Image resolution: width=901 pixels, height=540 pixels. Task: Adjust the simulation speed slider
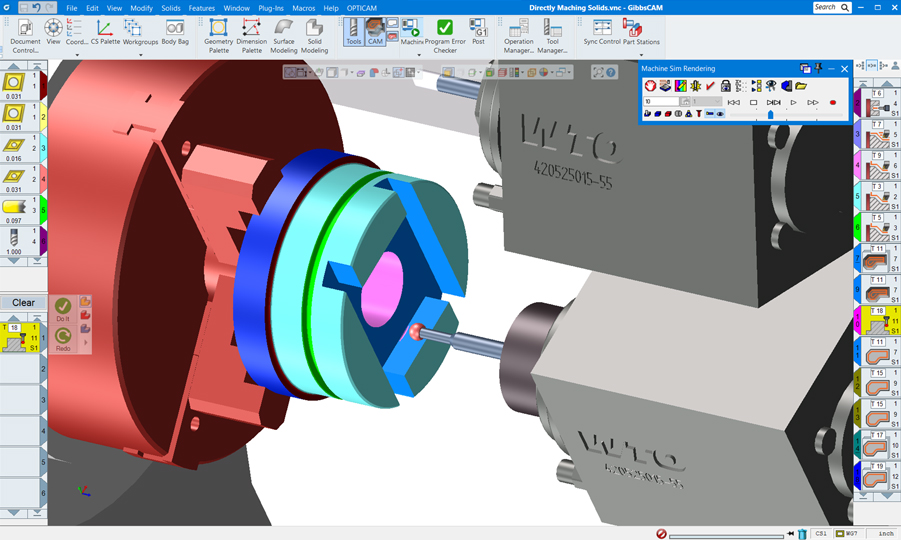tap(770, 115)
